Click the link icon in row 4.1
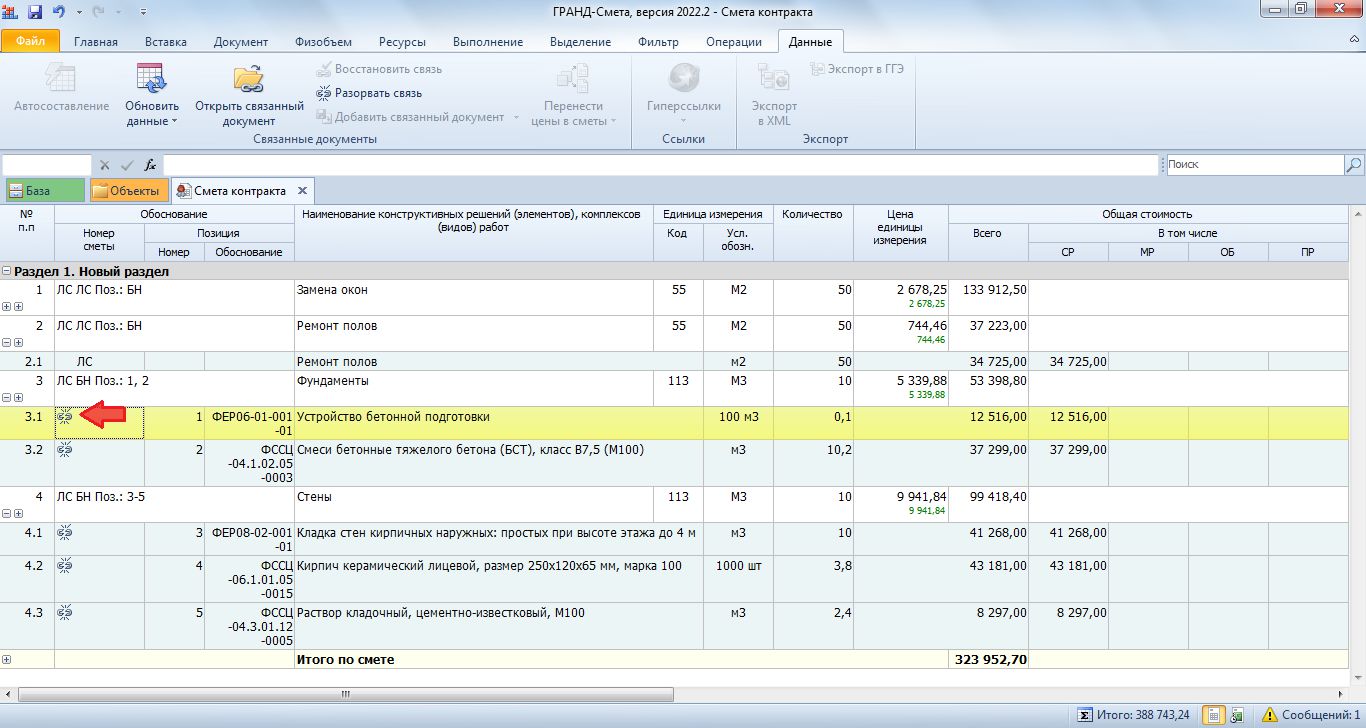 pos(65,533)
